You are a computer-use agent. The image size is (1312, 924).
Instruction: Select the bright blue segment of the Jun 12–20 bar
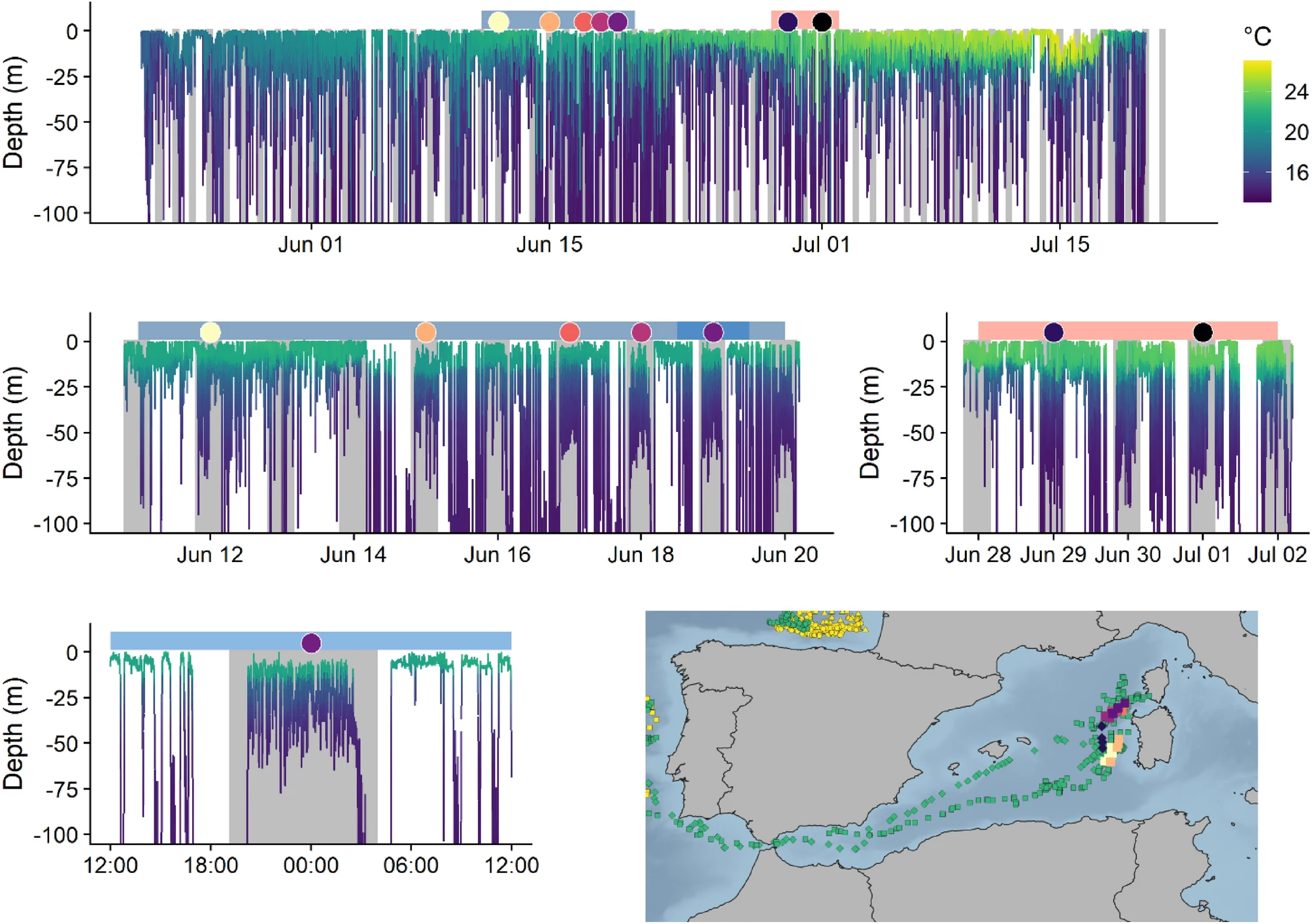pyautogui.click(x=713, y=331)
